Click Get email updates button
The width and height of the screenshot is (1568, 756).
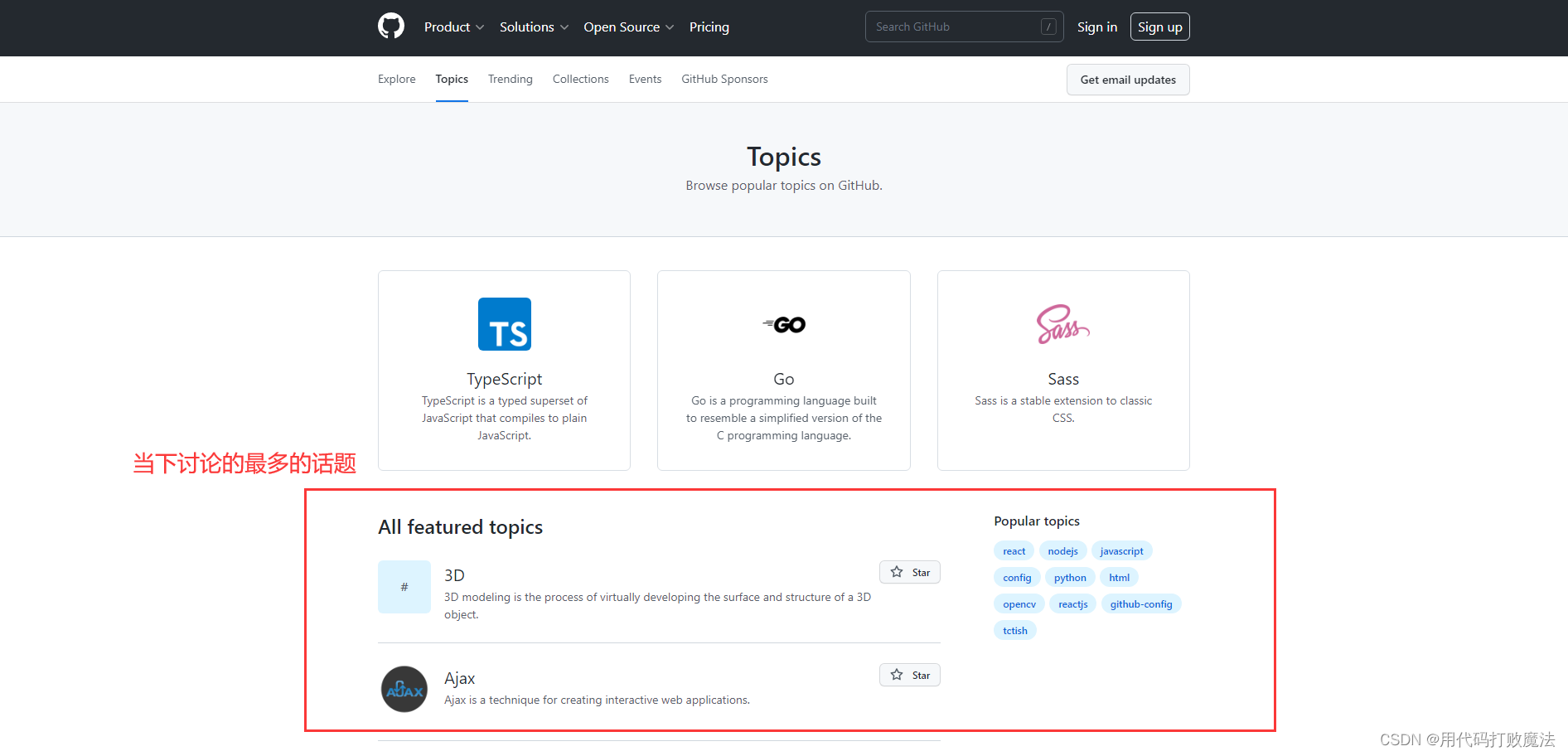click(1128, 80)
